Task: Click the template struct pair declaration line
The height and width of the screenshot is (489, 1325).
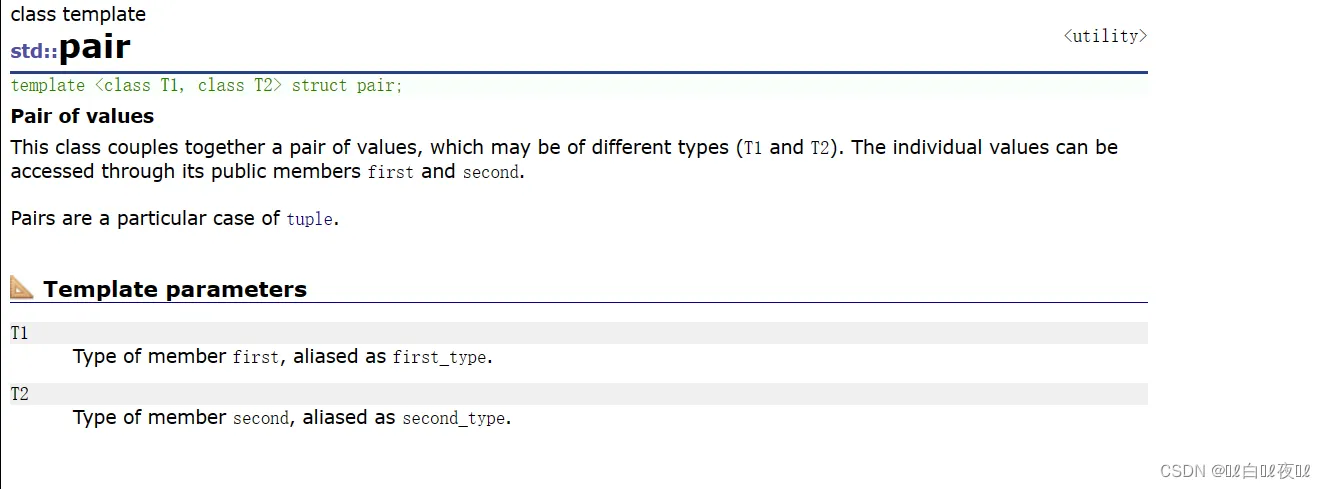Action: tap(206, 85)
